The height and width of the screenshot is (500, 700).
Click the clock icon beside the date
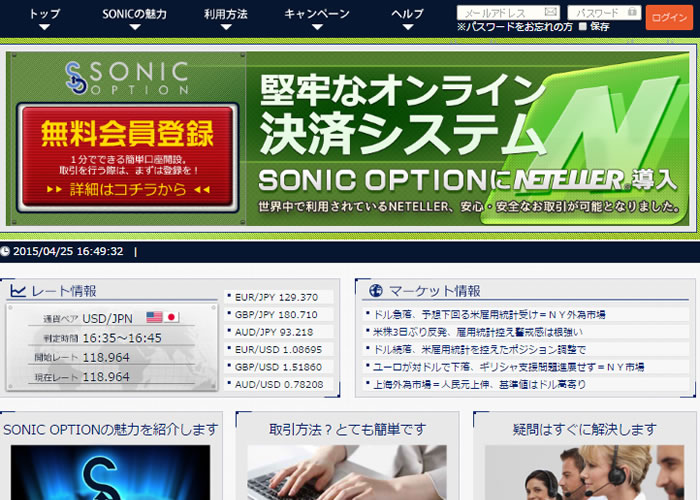click(5, 251)
